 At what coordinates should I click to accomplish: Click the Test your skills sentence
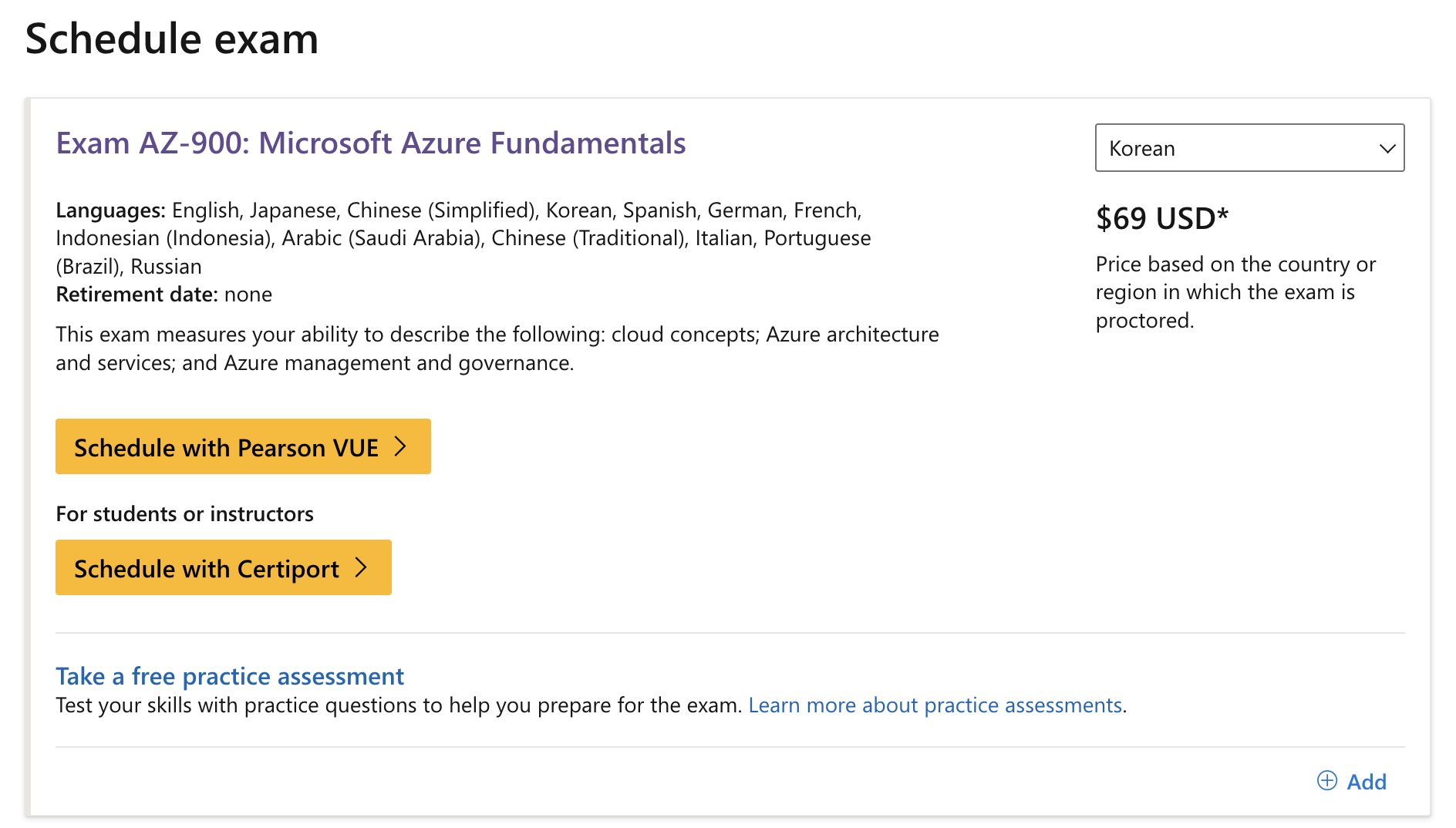(399, 705)
